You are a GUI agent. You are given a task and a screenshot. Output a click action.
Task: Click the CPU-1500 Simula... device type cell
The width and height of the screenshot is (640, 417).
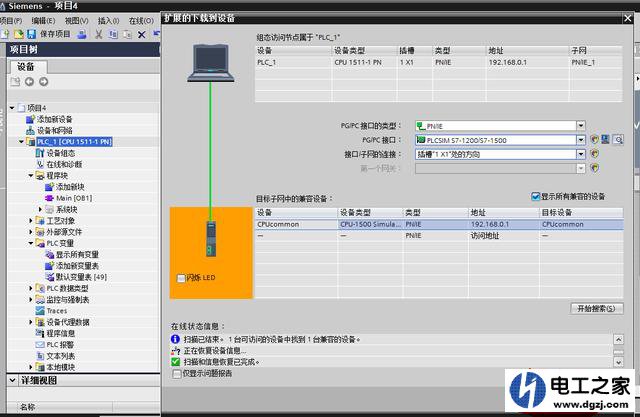click(x=371, y=224)
